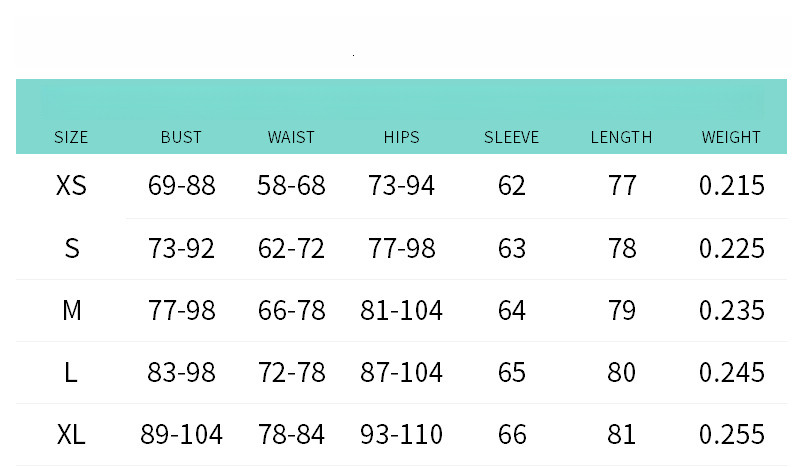Select the 93-110 hips value
This screenshot has width=801, height=467.
[402, 435]
